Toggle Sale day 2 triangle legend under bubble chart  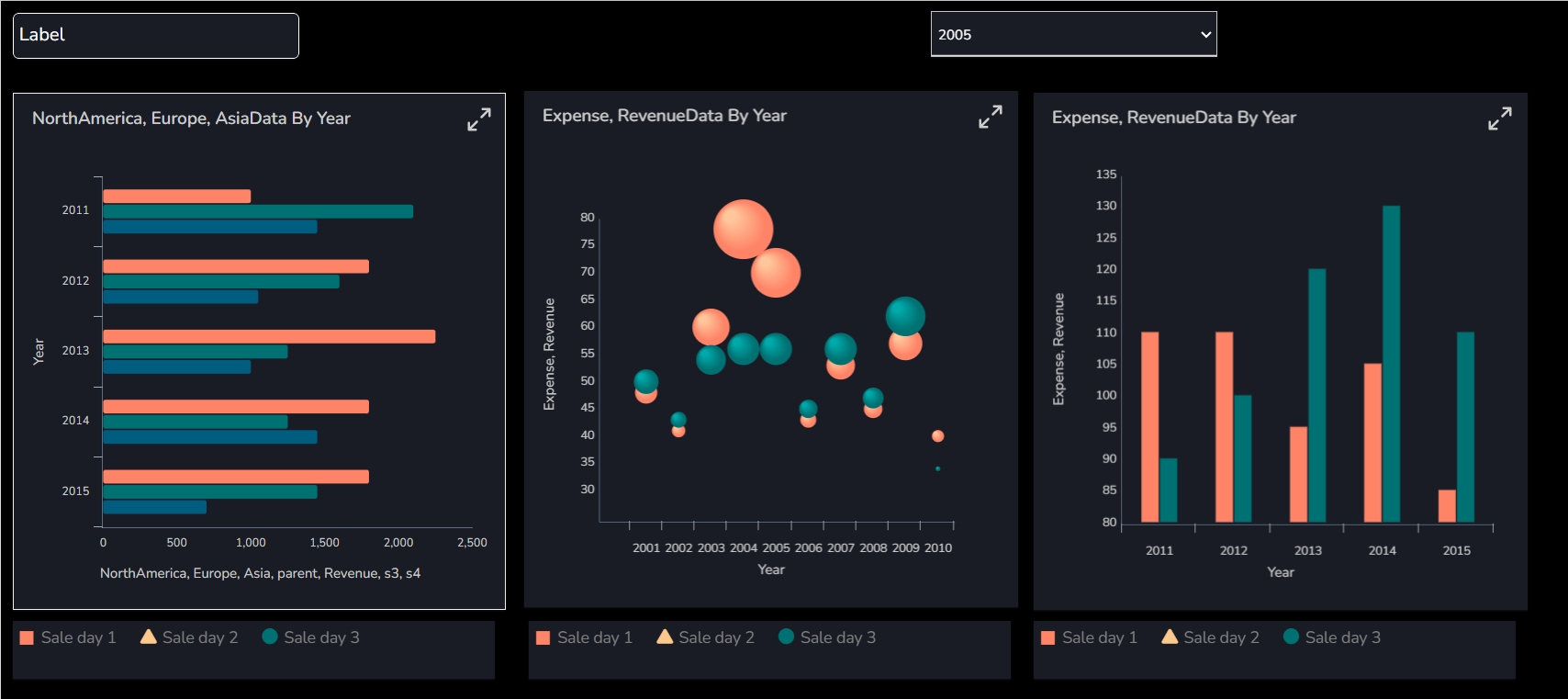pos(705,637)
